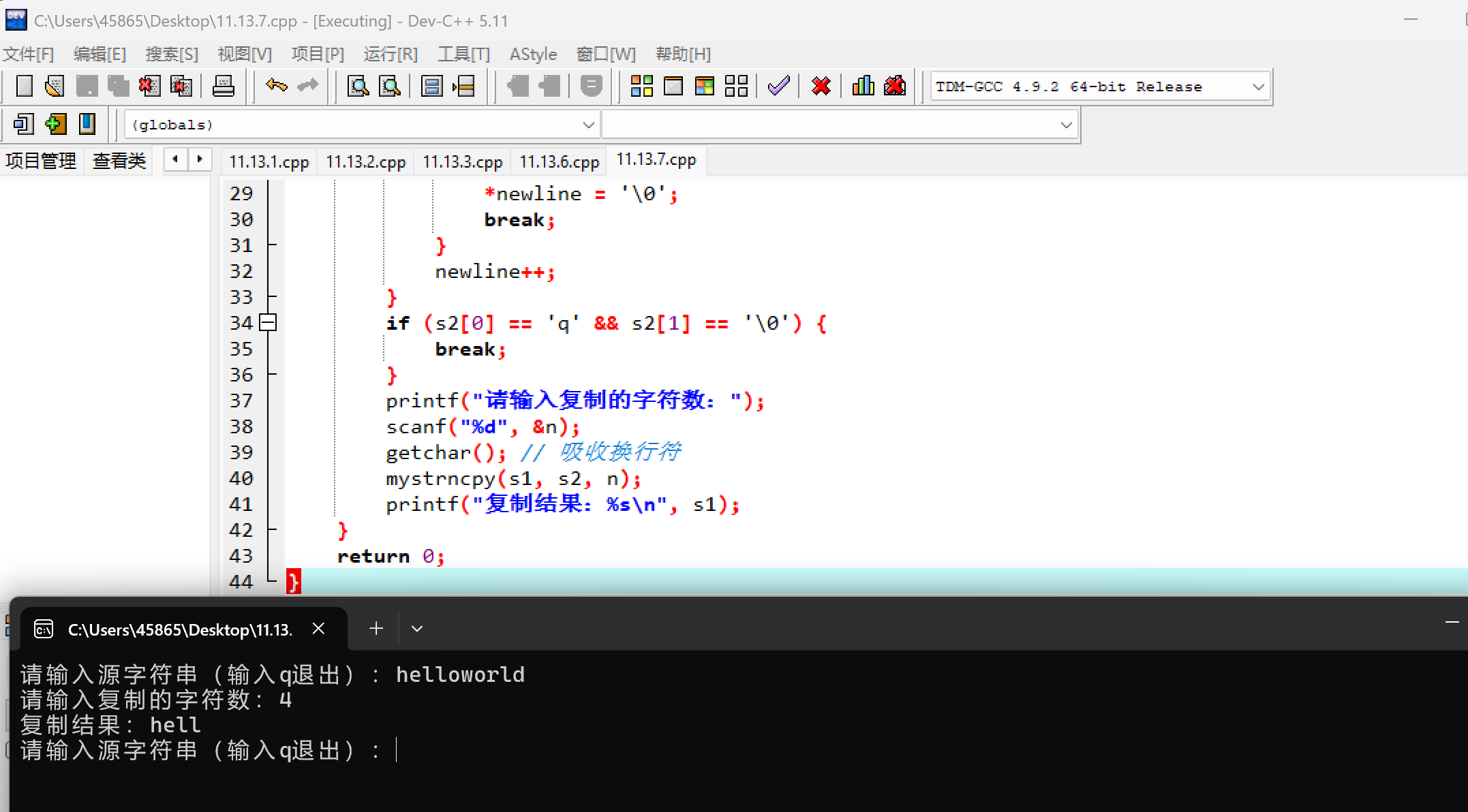Click the Find magnifier icon
1468x812 pixels.
coord(358,87)
